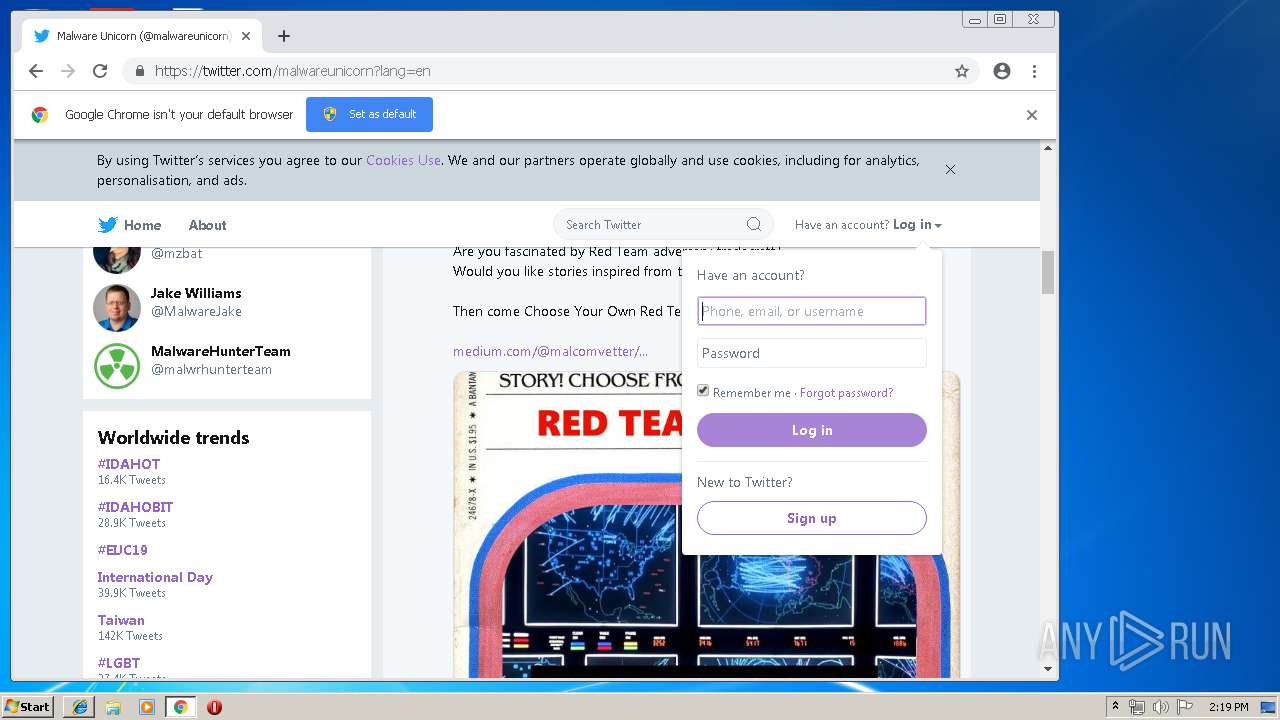Screen dimensions: 1280x720
Task: Open the Windows Start button
Action: (27, 707)
